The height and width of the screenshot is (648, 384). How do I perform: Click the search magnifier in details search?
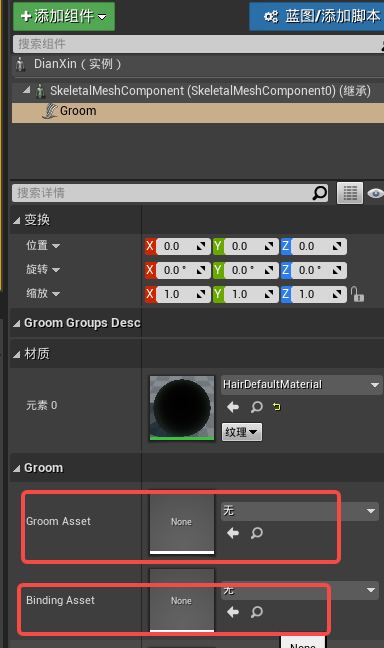[x=320, y=193]
